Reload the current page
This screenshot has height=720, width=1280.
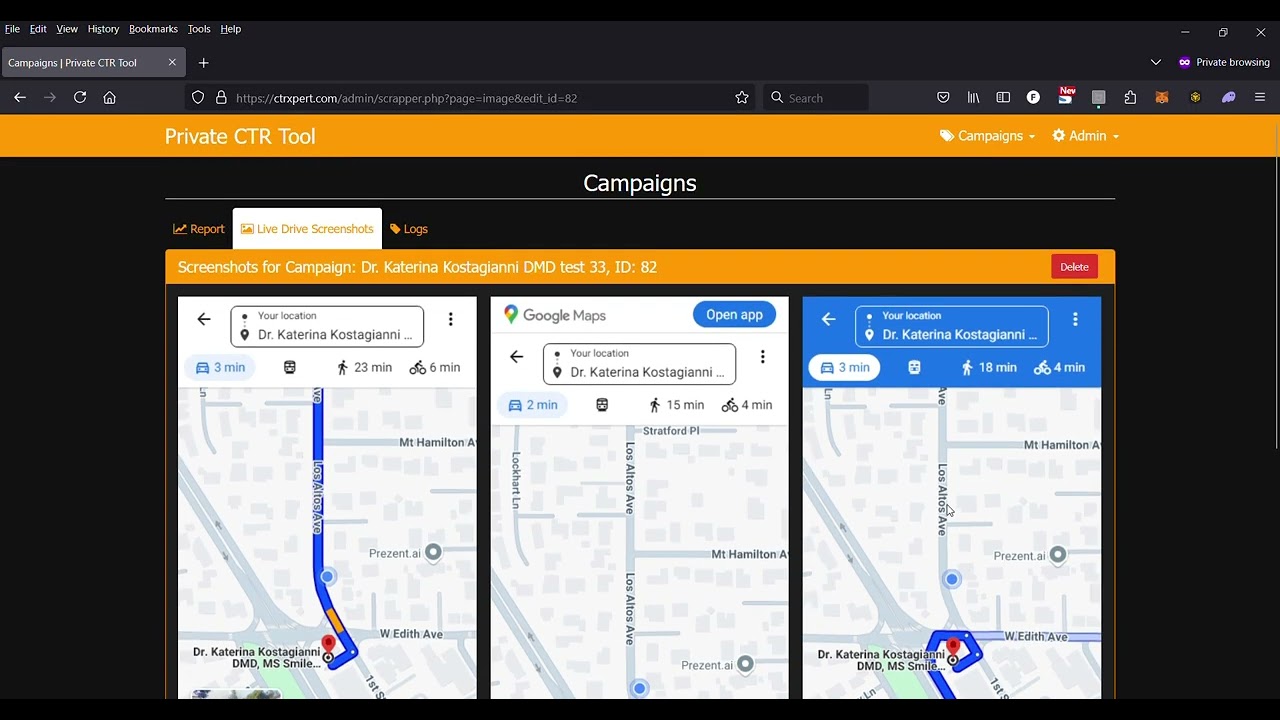(x=80, y=98)
